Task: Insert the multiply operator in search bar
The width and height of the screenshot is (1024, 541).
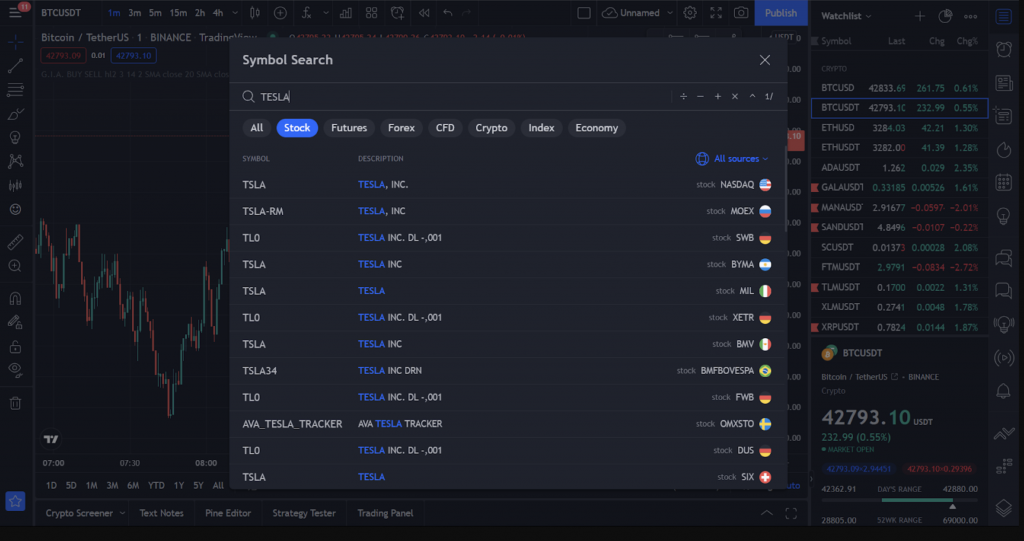Action: (735, 97)
